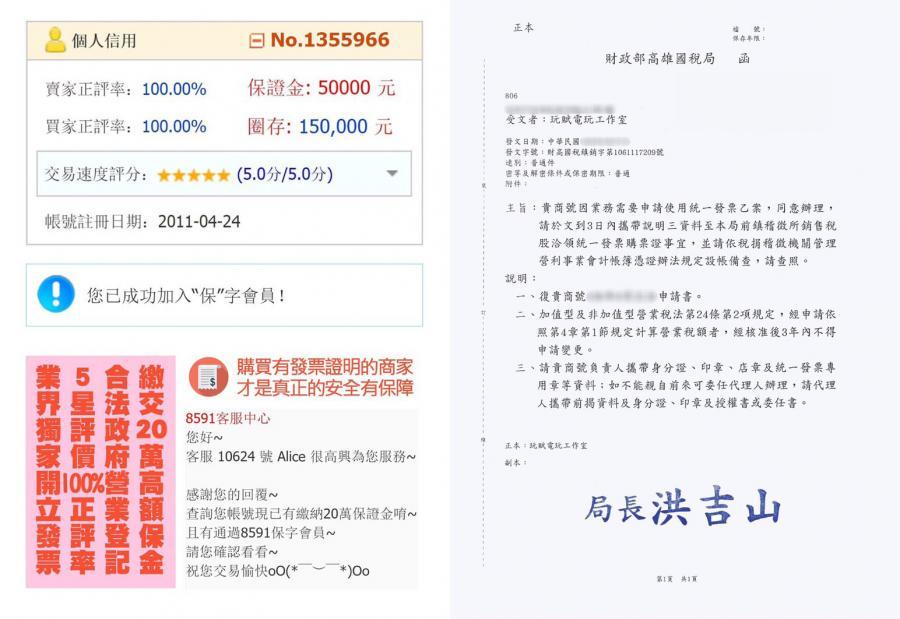Click the 賣家正評率 100.00% value
Viewport: 900px width, 619px height.
tap(174, 89)
